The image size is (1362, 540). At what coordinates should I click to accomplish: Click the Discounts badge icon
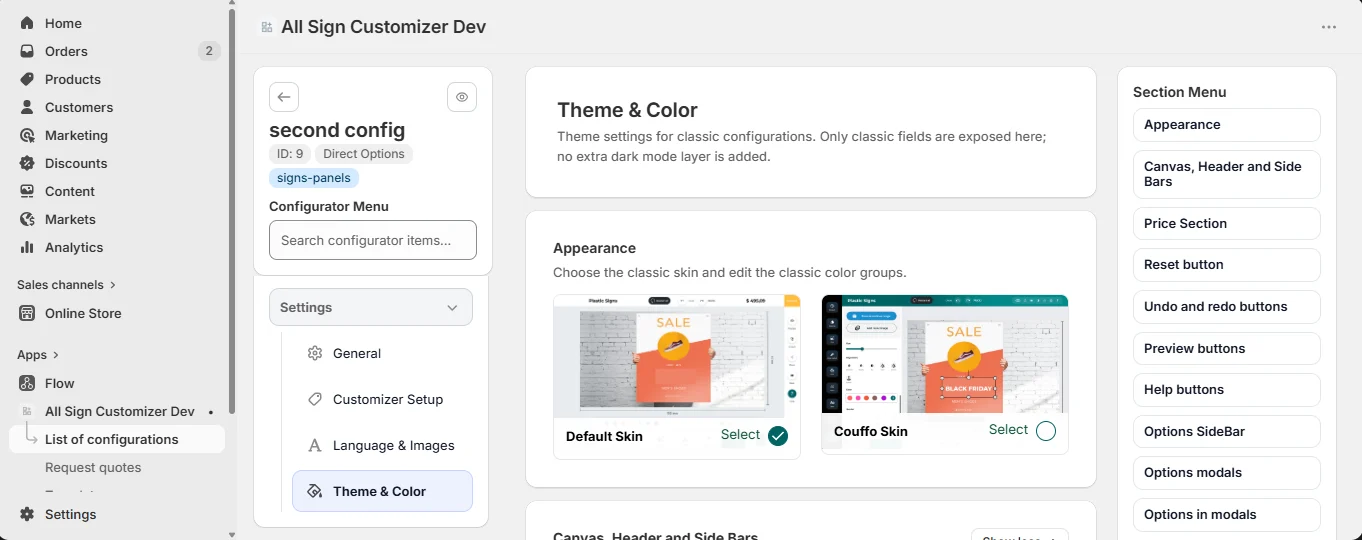[x=27, y=163]
